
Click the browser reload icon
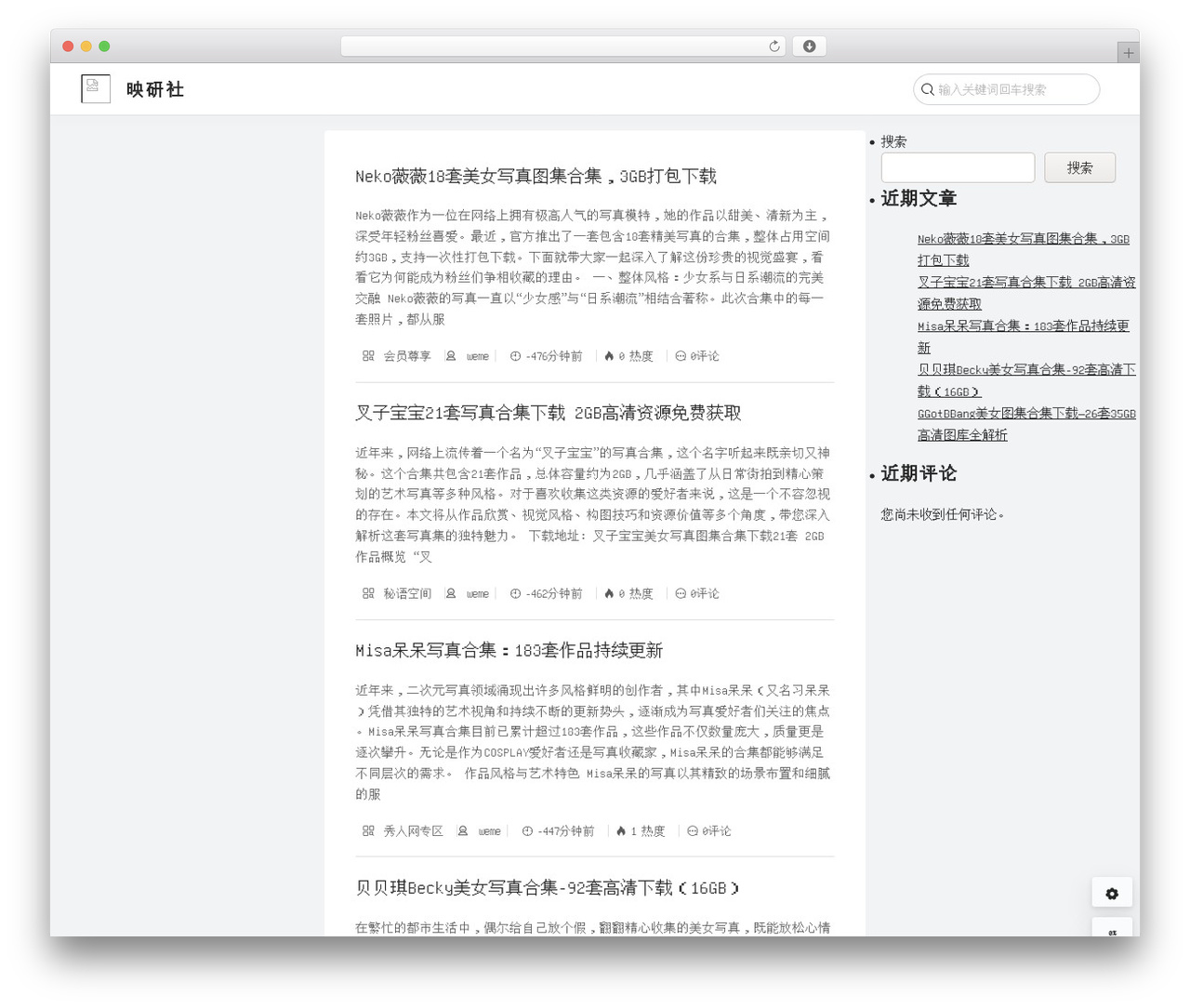(773, 46)
